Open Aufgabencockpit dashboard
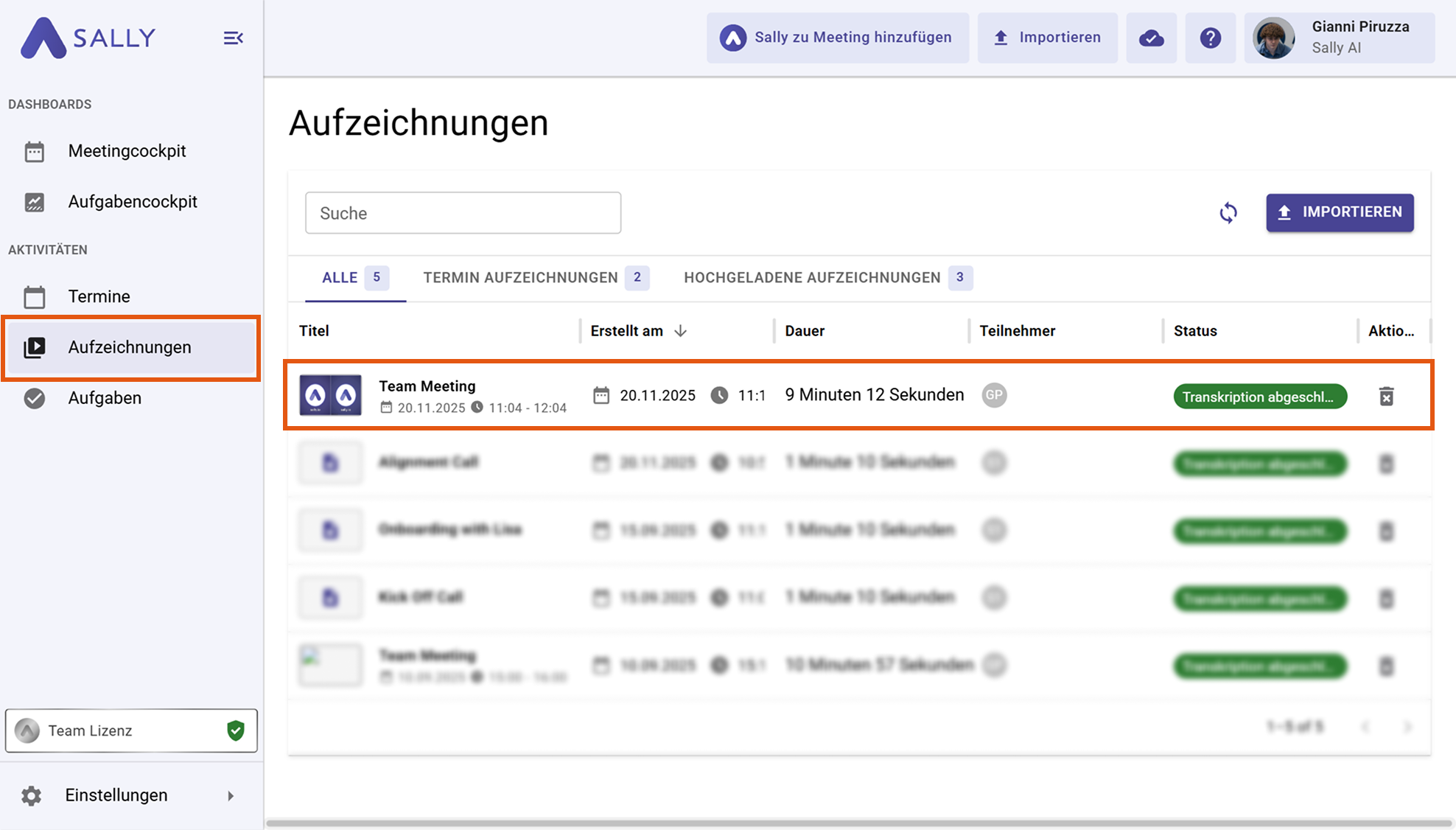Image resolution: width=1456 pixels, height=830 pixels. [133, 202]
